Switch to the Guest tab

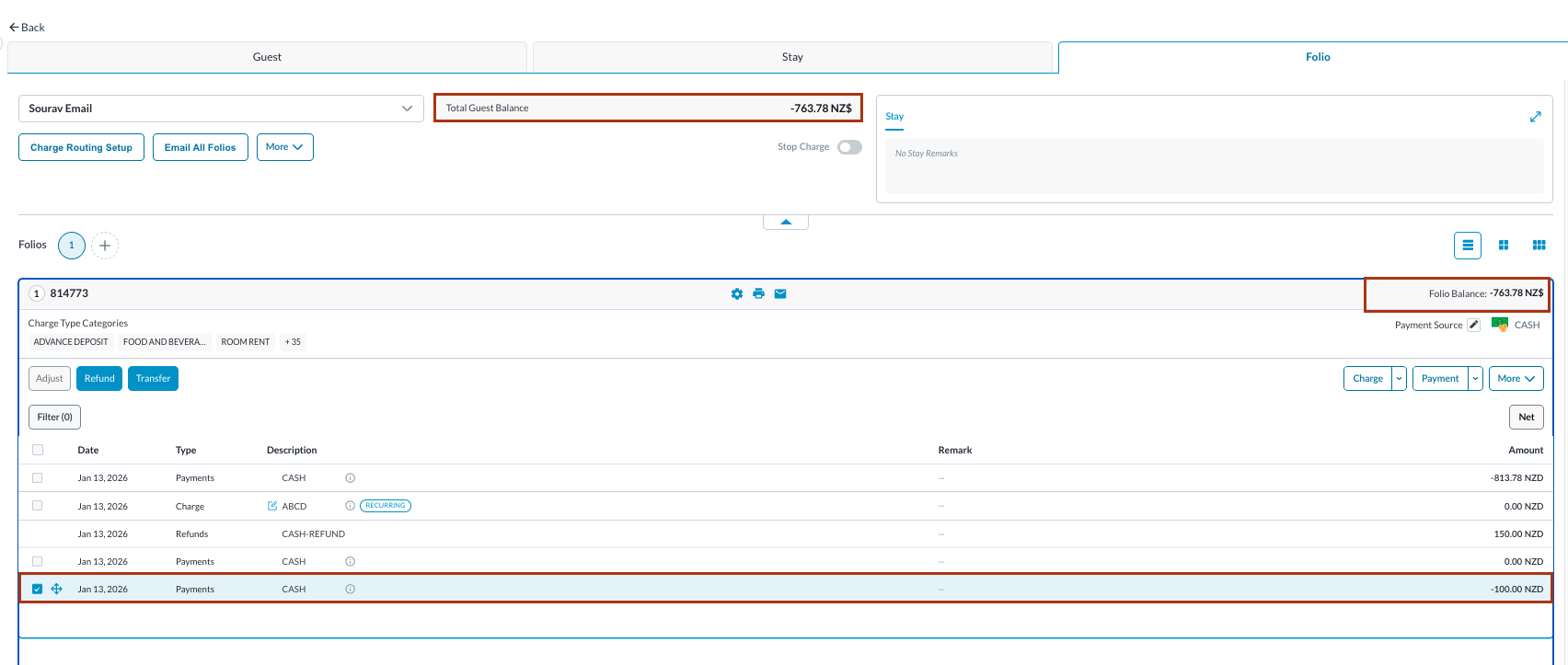click(x=267, y=57)
